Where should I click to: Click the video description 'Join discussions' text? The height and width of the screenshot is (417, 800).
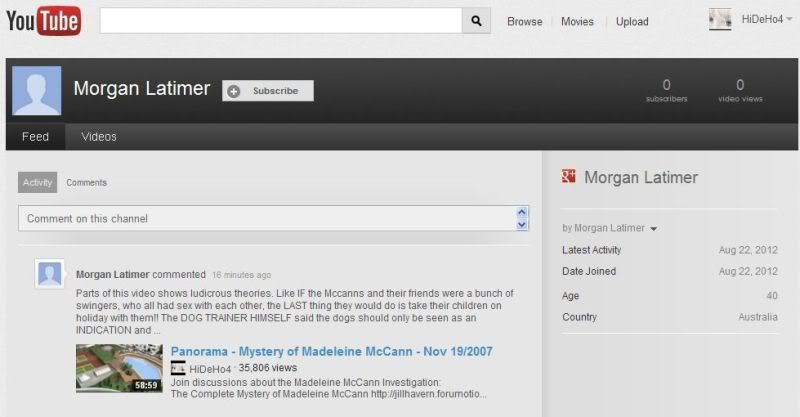(329, 388)
